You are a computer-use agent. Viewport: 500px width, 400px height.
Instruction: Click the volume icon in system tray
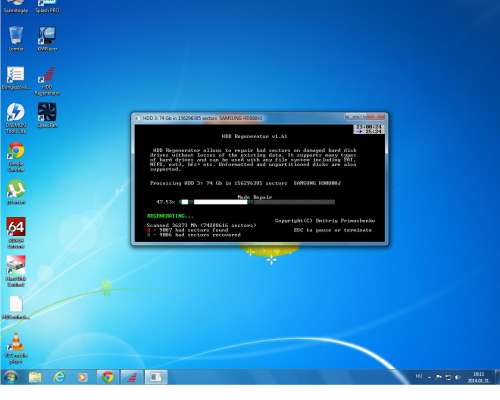click(458, 377)
